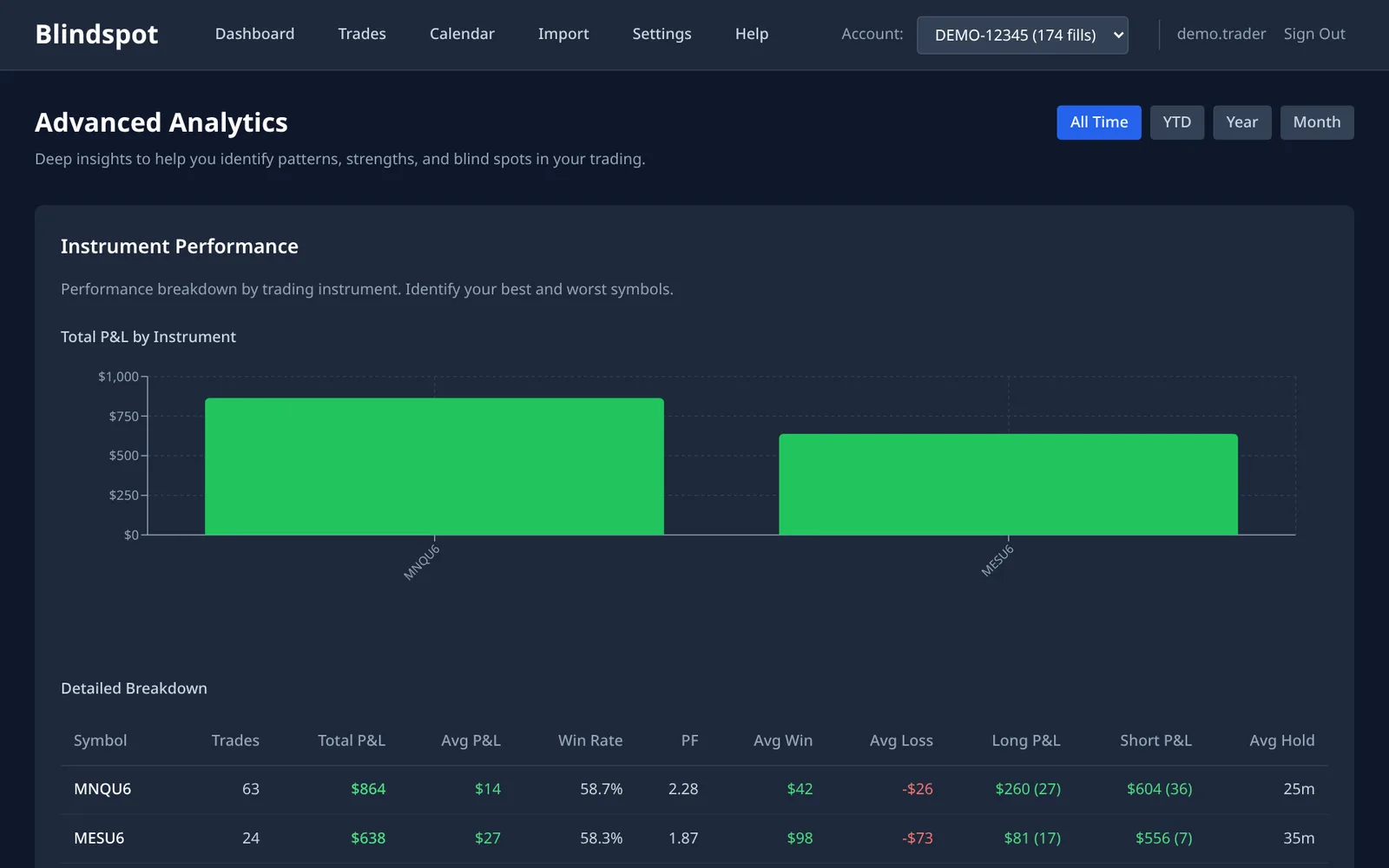Click the Trades column header
1389x868 pixels.
(235, 740)
